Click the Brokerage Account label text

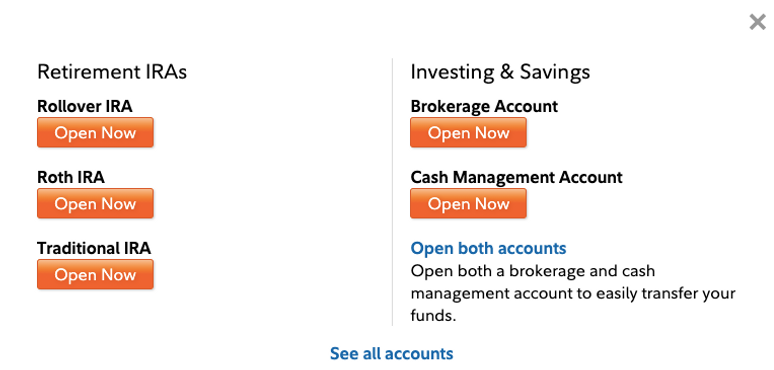coord(484,106)
